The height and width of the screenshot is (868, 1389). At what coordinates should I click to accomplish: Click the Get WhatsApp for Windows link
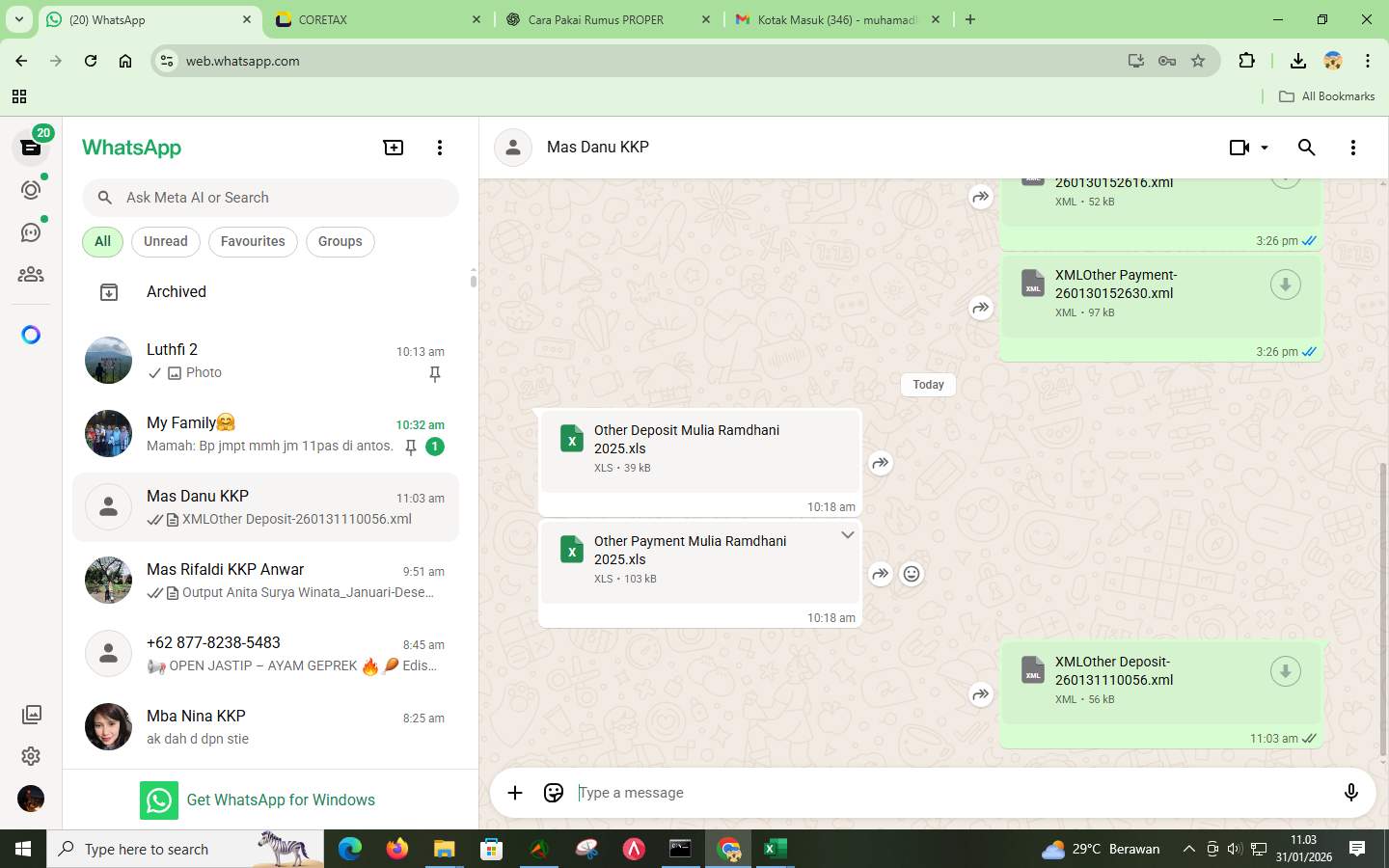coord(281,800)
